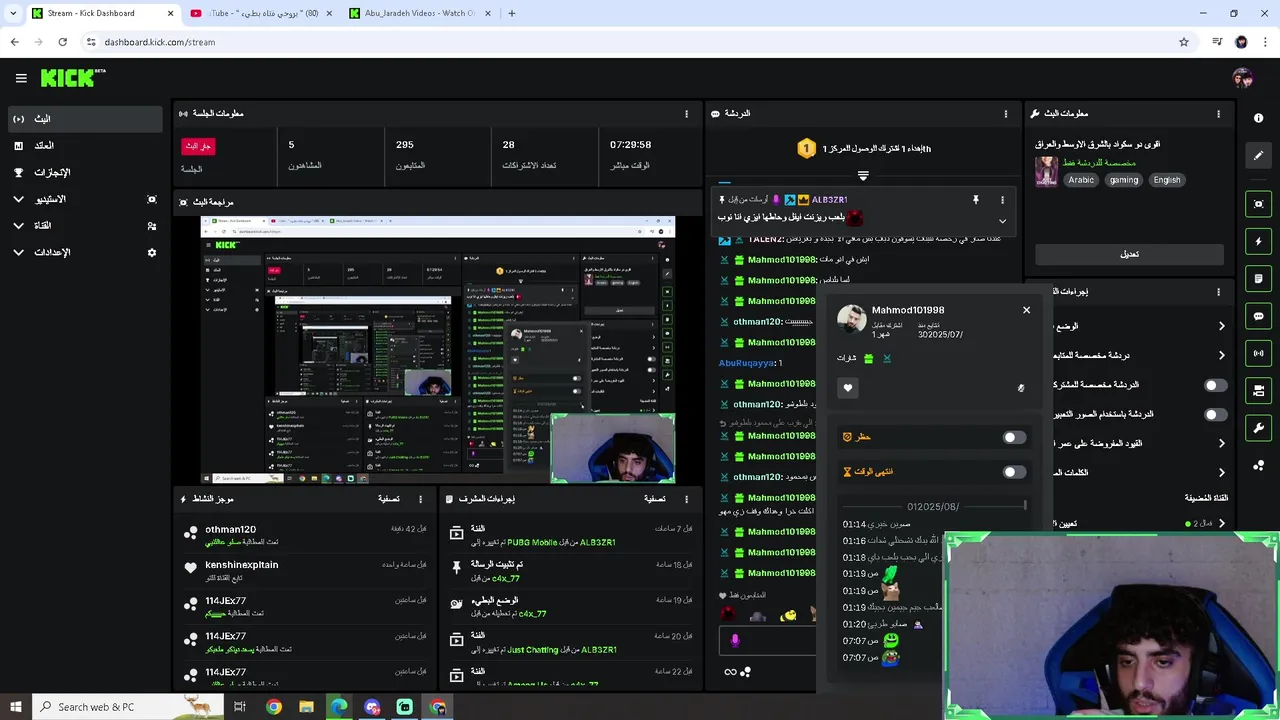Click the Arabic tag chip
Image resolution: width=1280 pixels, height=720 pixels.
1081,180
